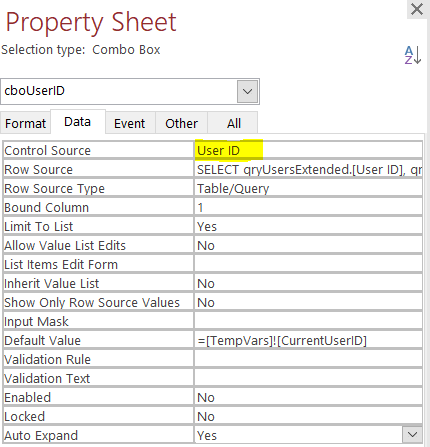Switch to the Format tab
The image size is (430, 447).
26,123
